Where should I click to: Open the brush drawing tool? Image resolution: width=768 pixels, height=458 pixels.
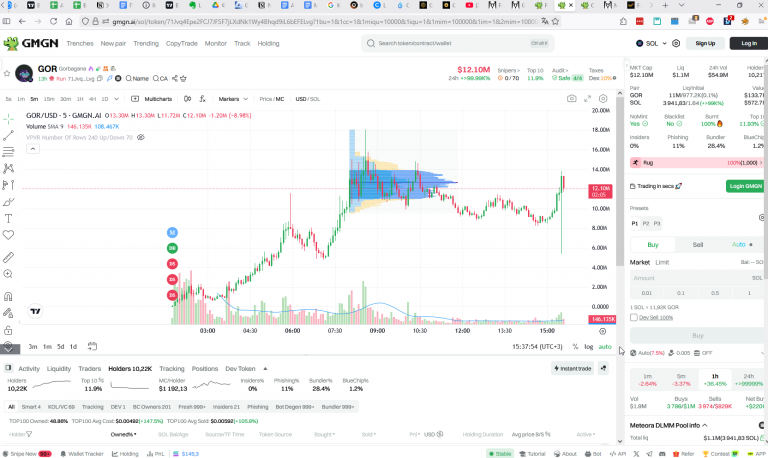click(x=8, y=202)
